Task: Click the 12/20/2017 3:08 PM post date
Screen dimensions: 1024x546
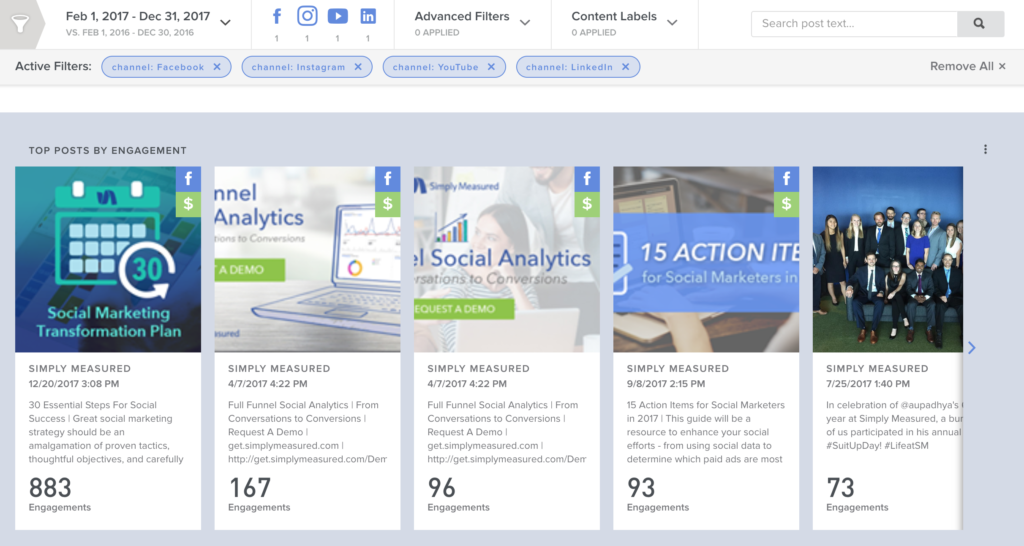Action: (x=74, y=384)
